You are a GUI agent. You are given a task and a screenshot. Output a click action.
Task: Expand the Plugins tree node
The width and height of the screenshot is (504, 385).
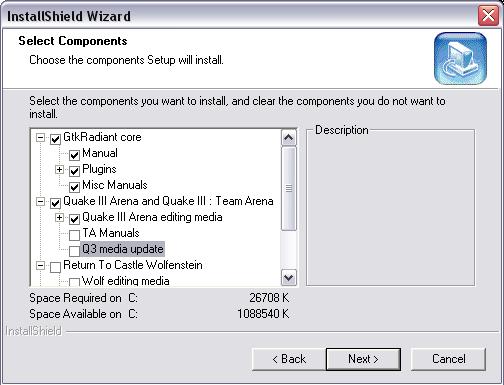59,169
